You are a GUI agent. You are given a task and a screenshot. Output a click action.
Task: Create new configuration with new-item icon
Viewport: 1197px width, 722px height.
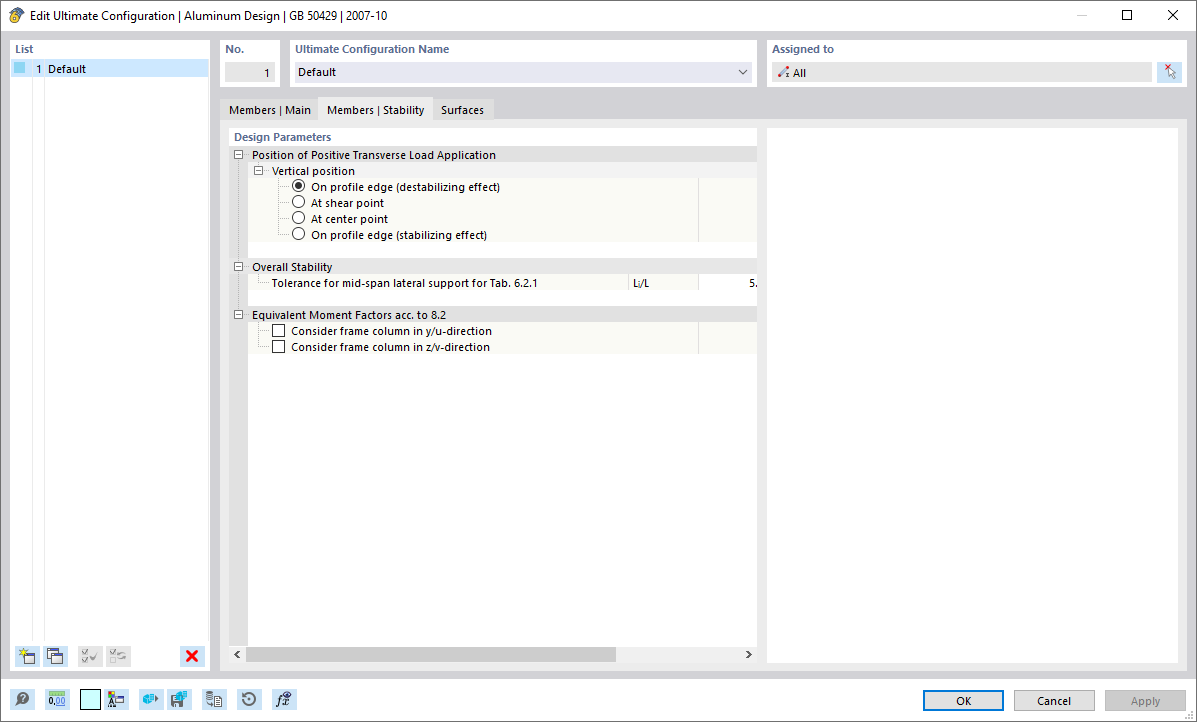tap(26, 656)
